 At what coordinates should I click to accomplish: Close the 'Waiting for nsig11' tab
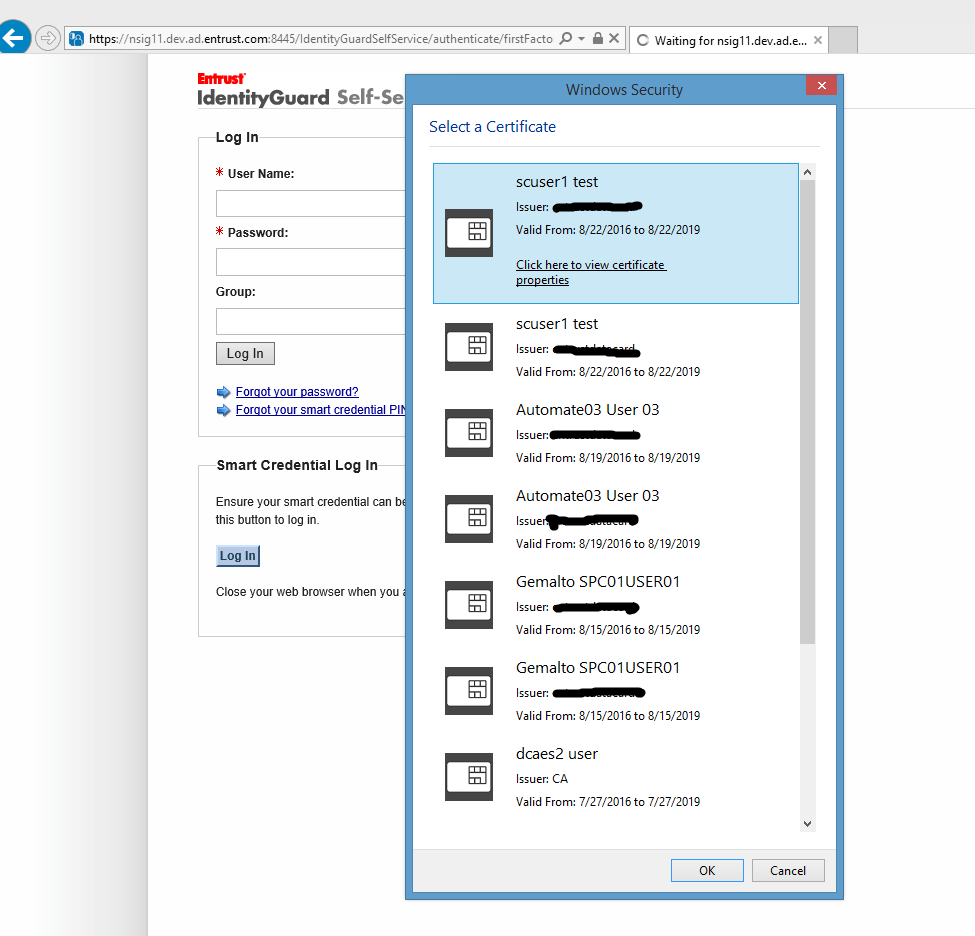pos(818,40)
